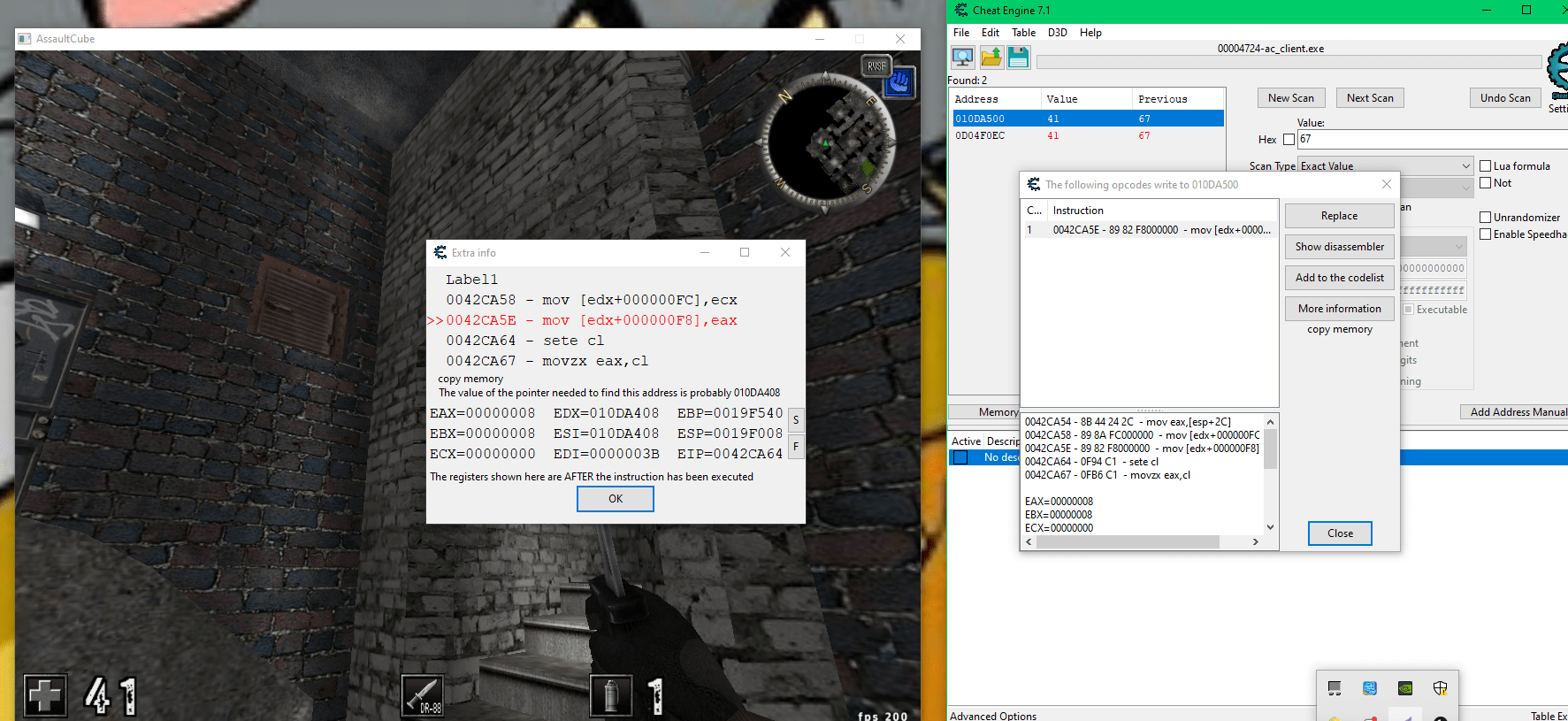Enable the Unrandomizer checkbox

pos(1486,217)
